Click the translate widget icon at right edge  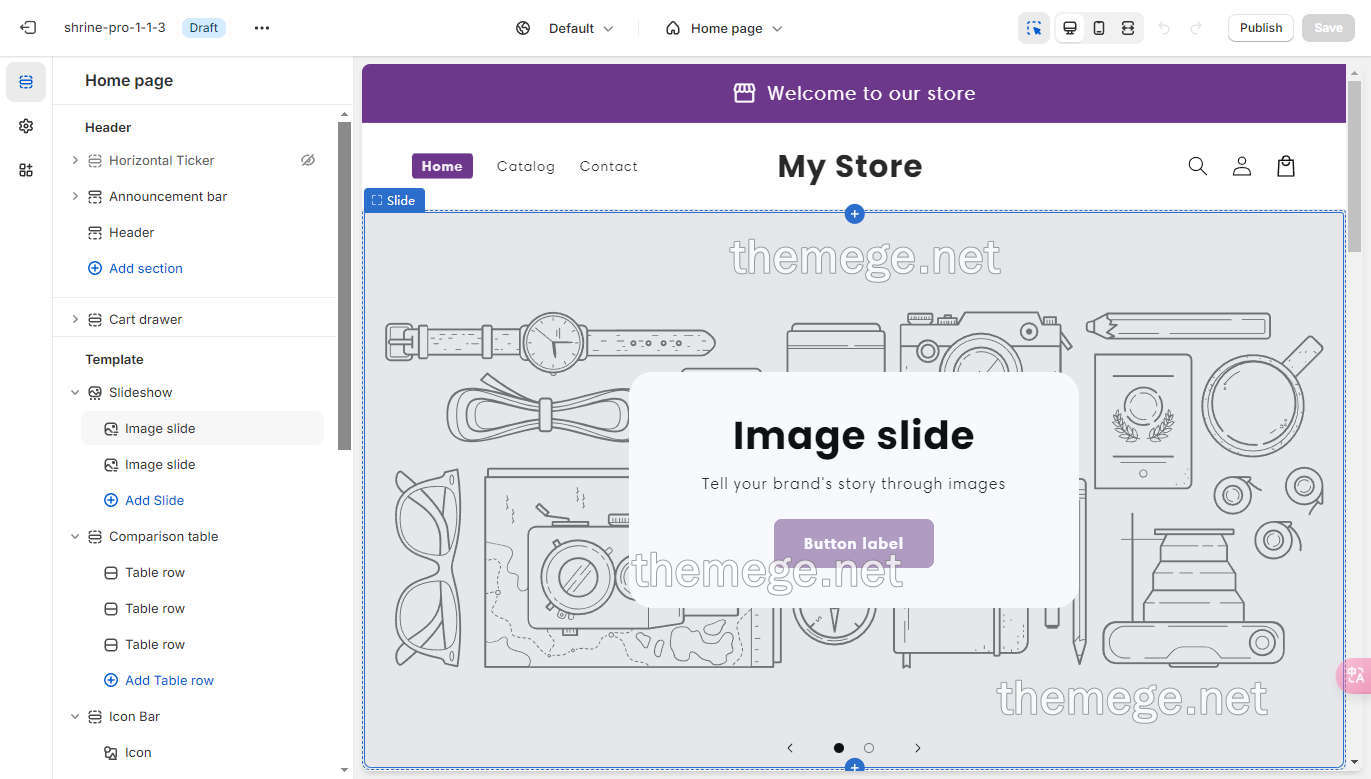[x=1354, y=676]
